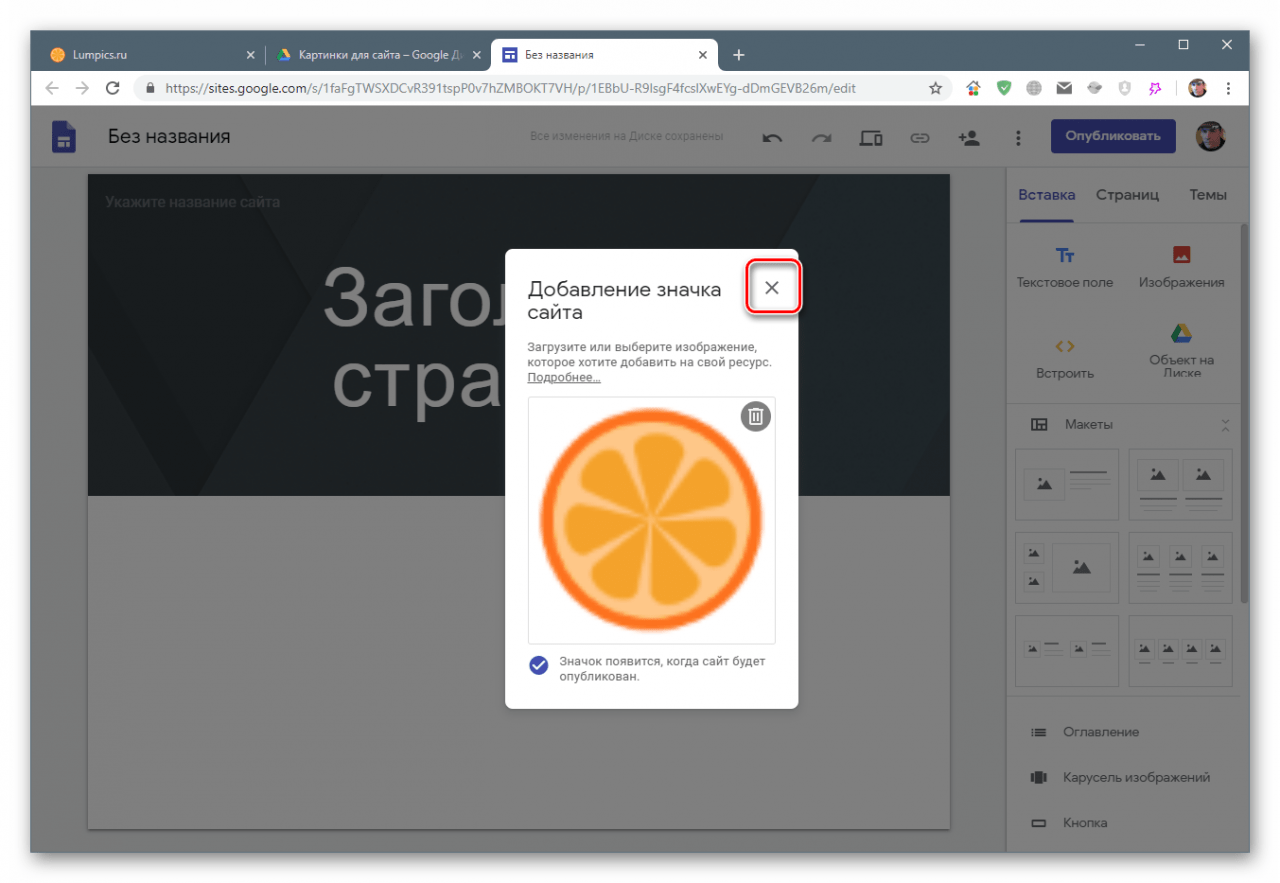1280x883 pixels.
Task: Switch to the Вставка tab
Action: (x=1047, y=195)
